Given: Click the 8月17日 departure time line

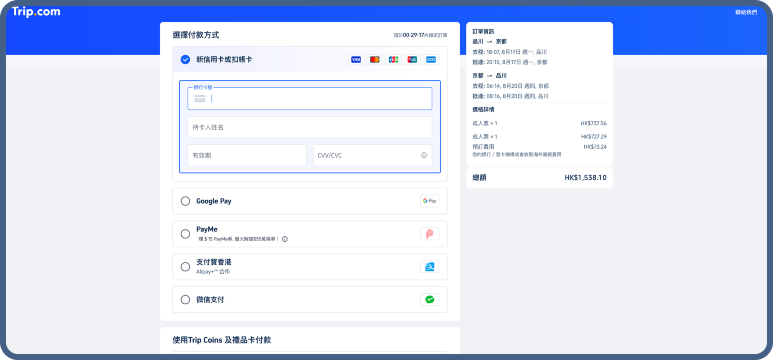Looking at the screenshot, I should click(510, 52).
